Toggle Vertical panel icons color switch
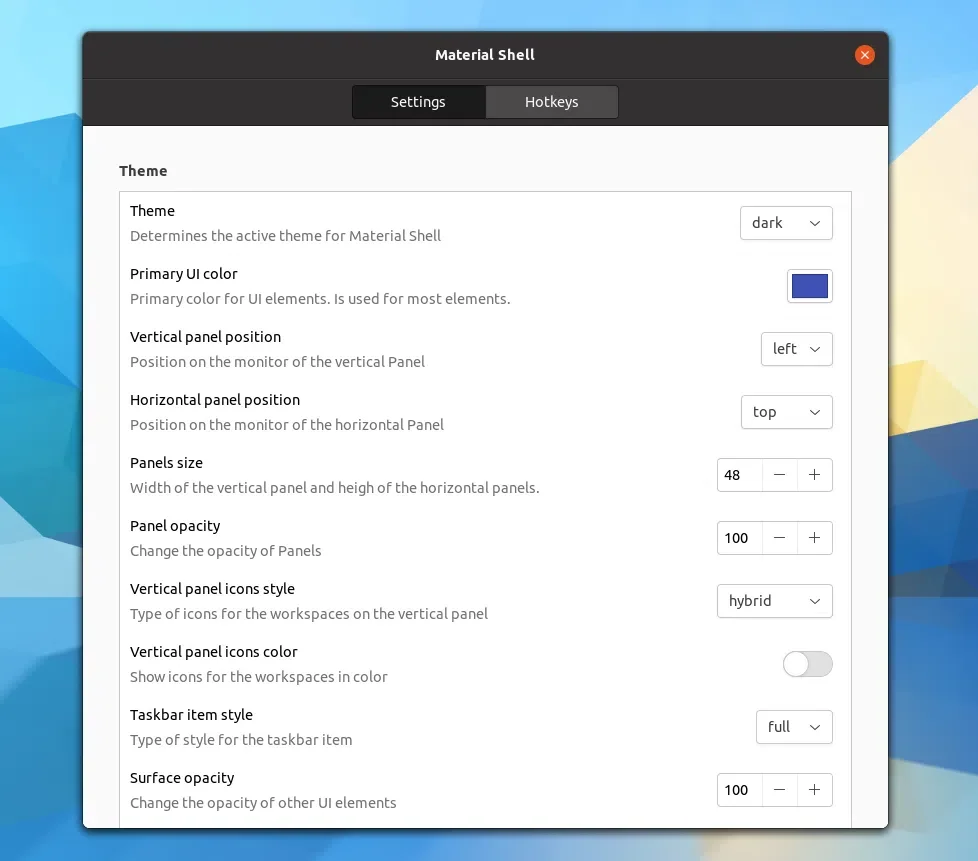978x861 pixels. (808, 664)
